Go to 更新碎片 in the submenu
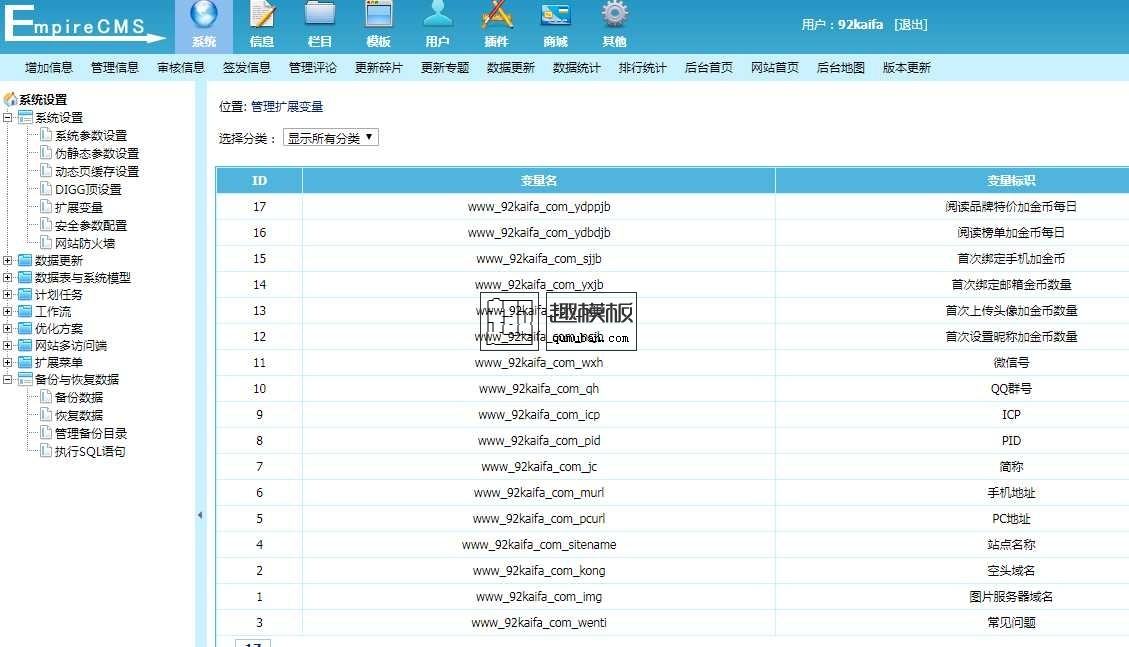The image size is (1129, 647). coord(379,68)
